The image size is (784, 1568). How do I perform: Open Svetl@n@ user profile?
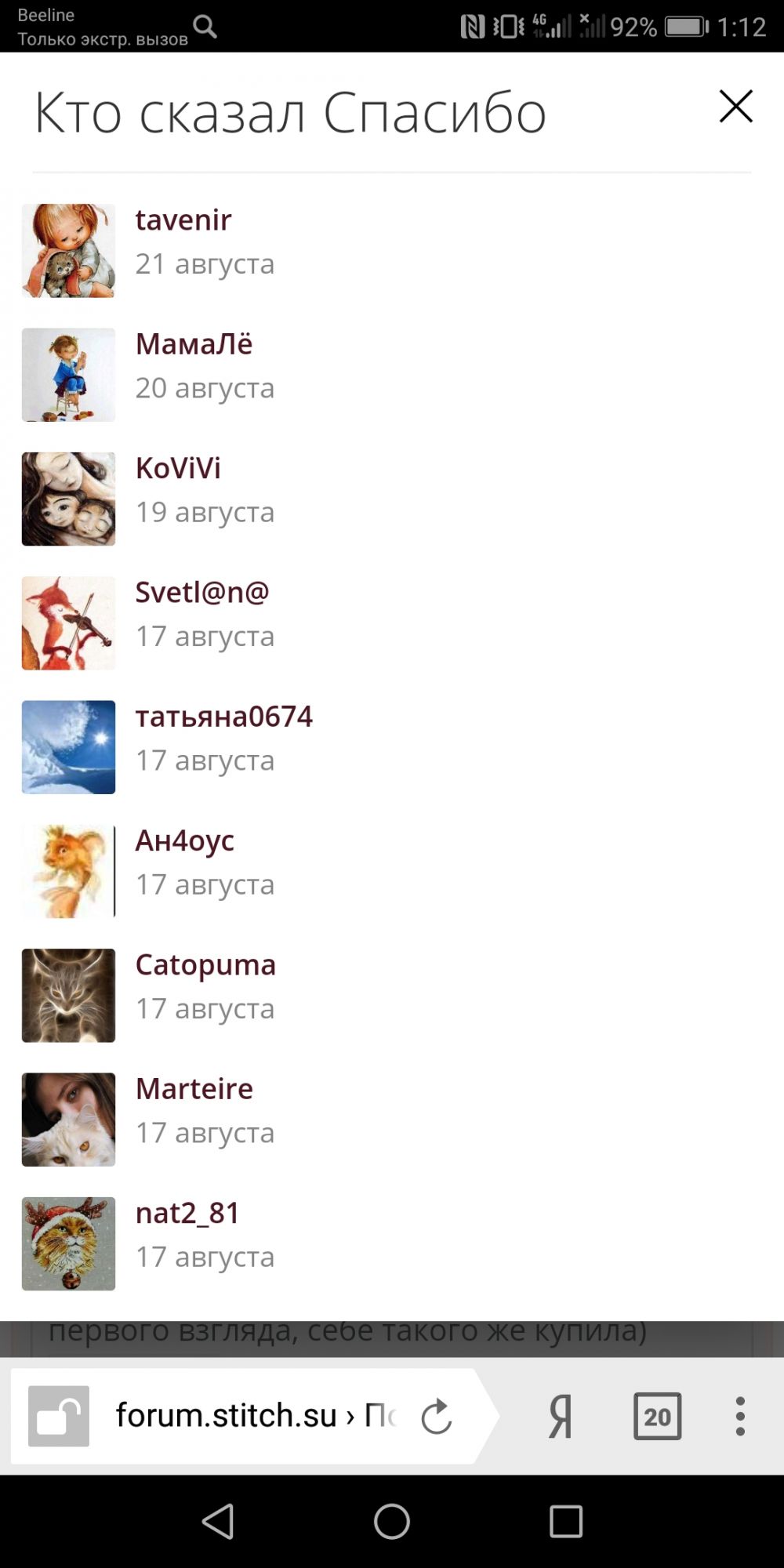[x=202, y=592]
